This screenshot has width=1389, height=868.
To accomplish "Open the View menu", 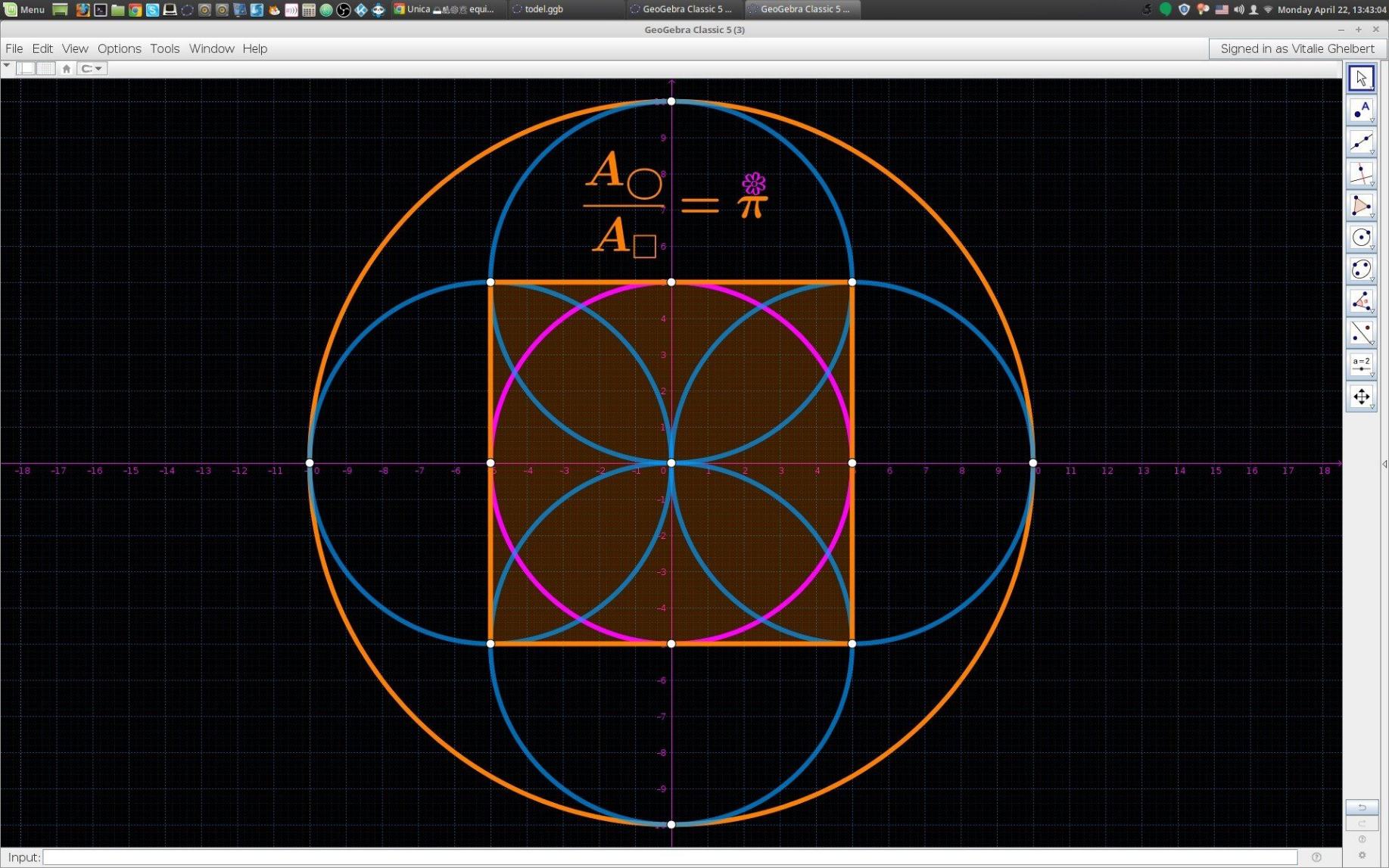I will (x=75, y=48).
